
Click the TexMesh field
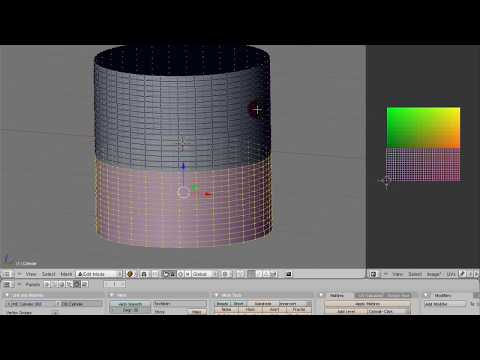click(x=180, y=304)
